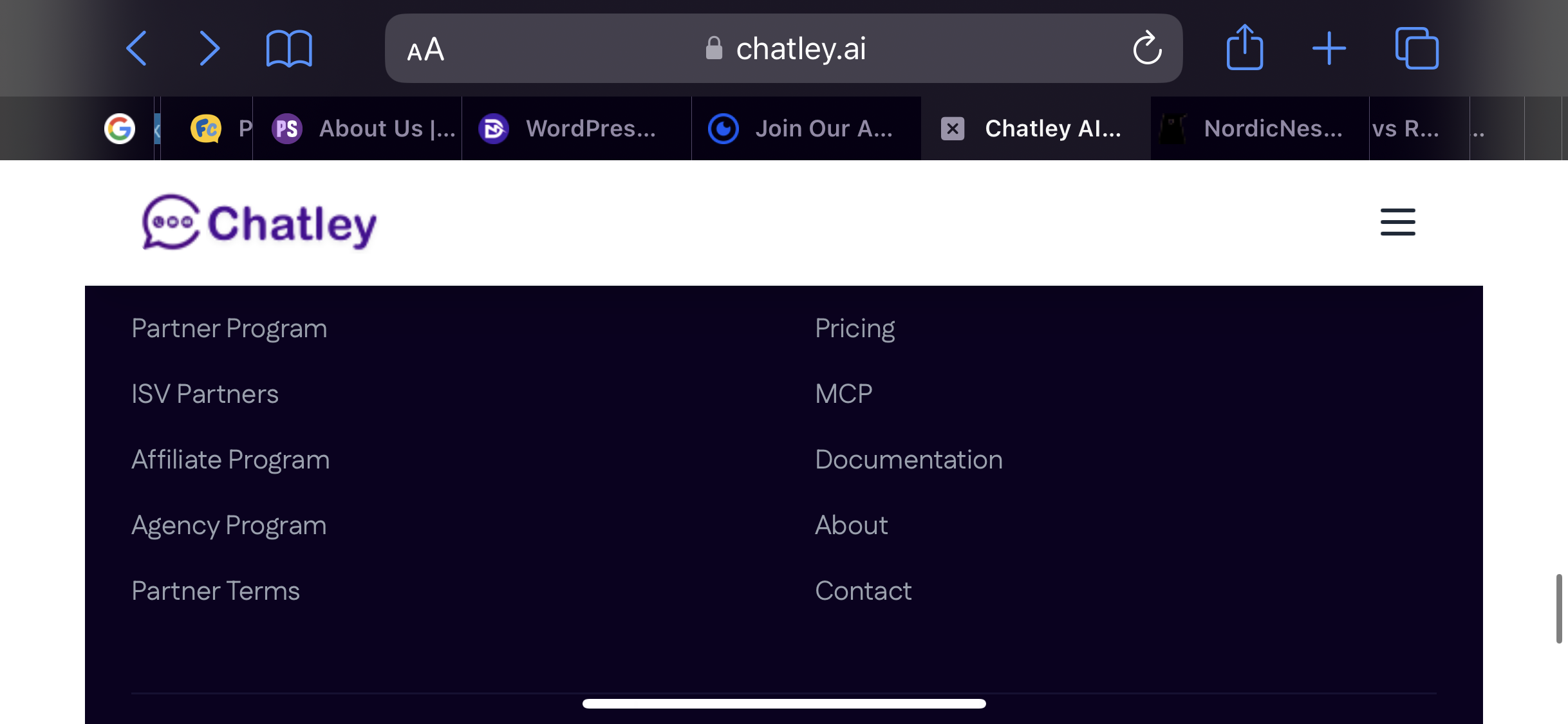Screen dimensions: 1568x724
Task: Open the Affiliate Program link
Action: click(230, 459)
